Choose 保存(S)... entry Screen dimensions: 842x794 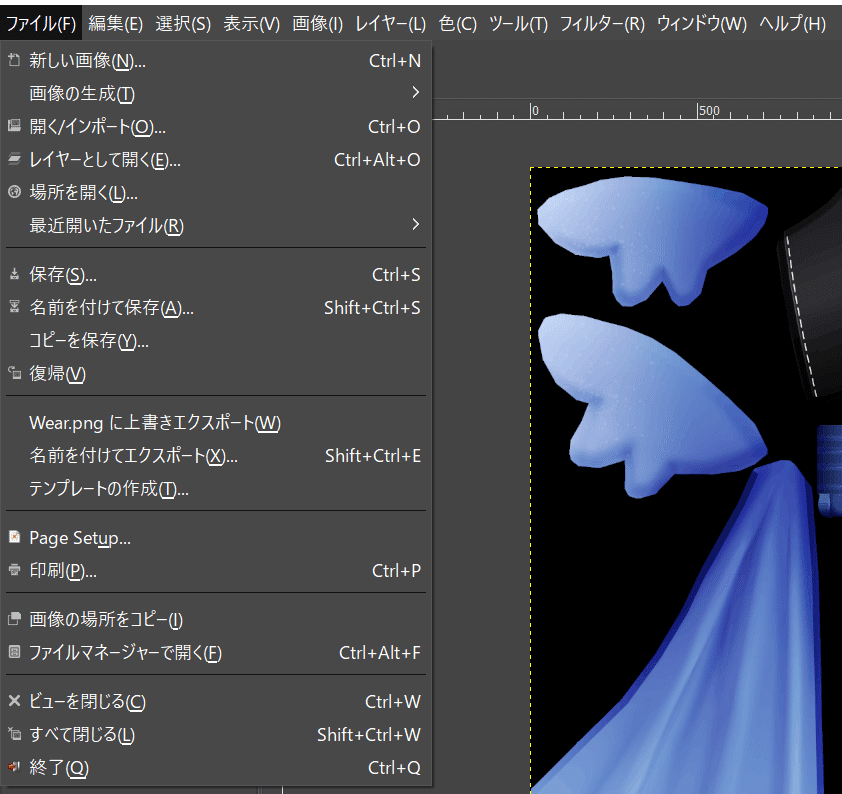pos(216,275)
